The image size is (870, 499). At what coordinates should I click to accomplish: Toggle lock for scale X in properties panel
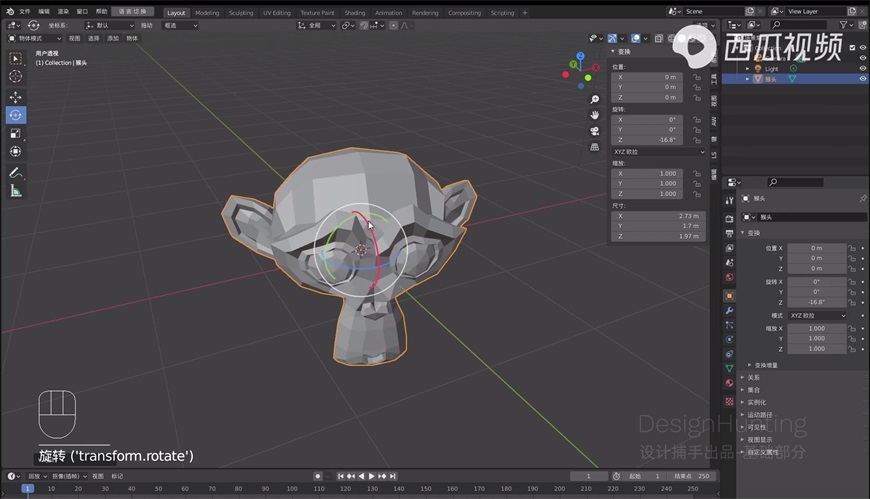click(x=852, y=329)
